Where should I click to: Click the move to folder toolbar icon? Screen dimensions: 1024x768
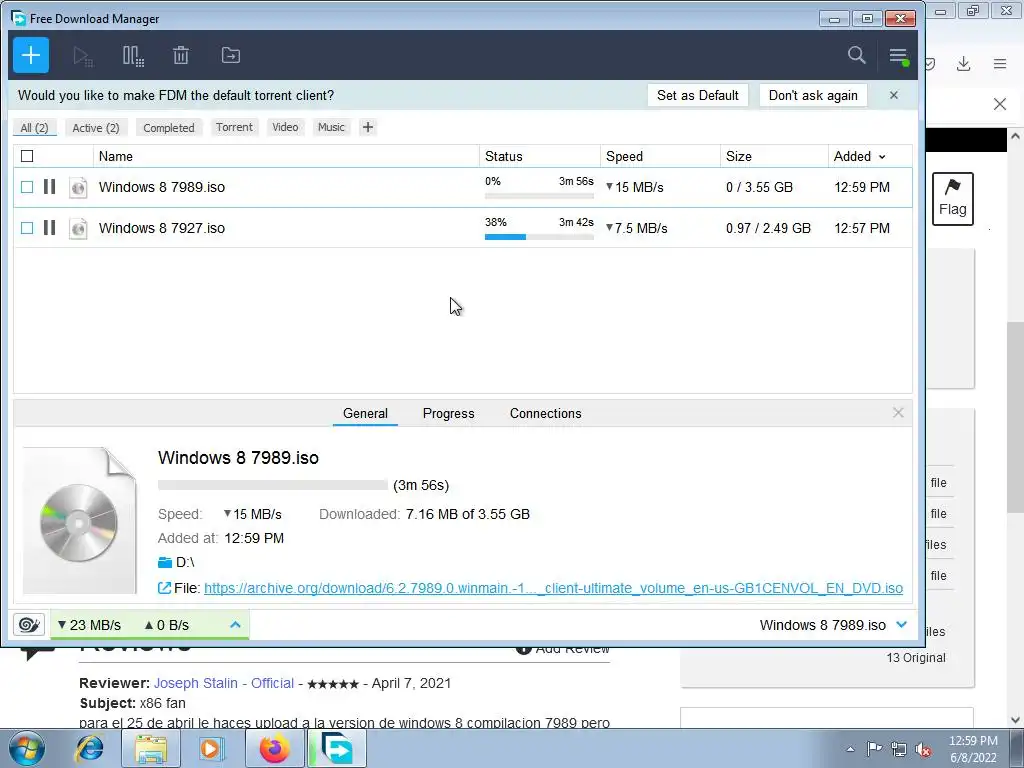[231, 56]
